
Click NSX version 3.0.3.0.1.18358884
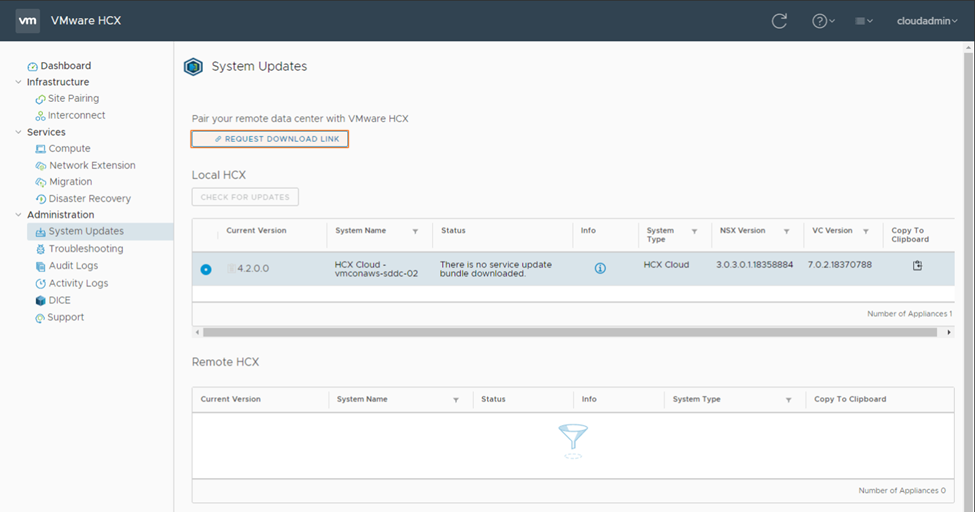point(754,264)
